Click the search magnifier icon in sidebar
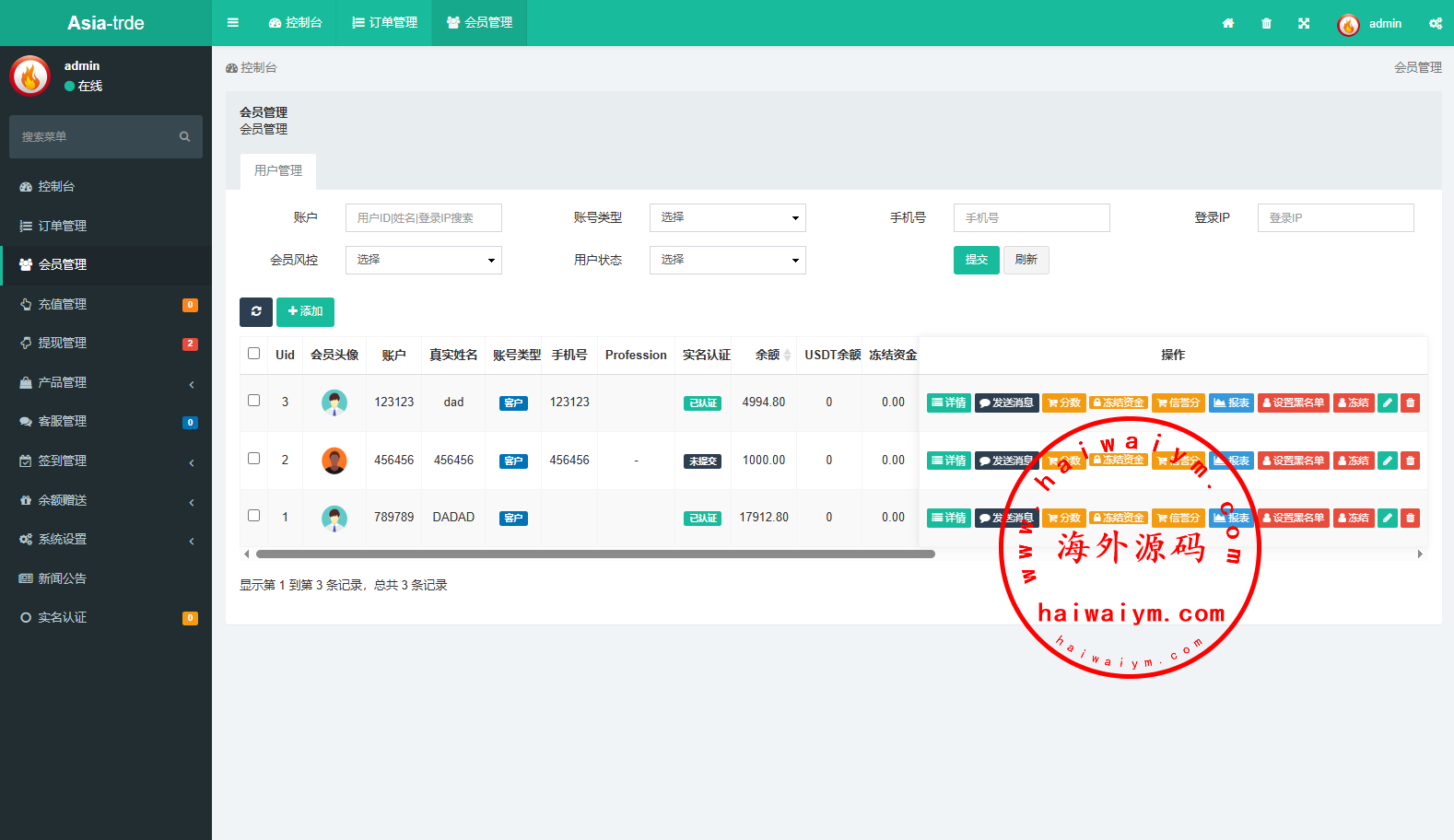1454x840 pixels. [x=184, y=136]
